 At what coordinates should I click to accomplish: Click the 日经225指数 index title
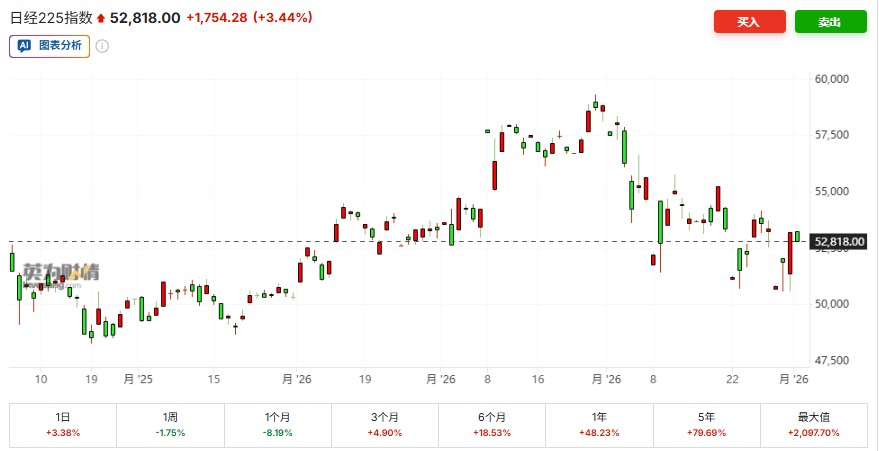(51, 18)
